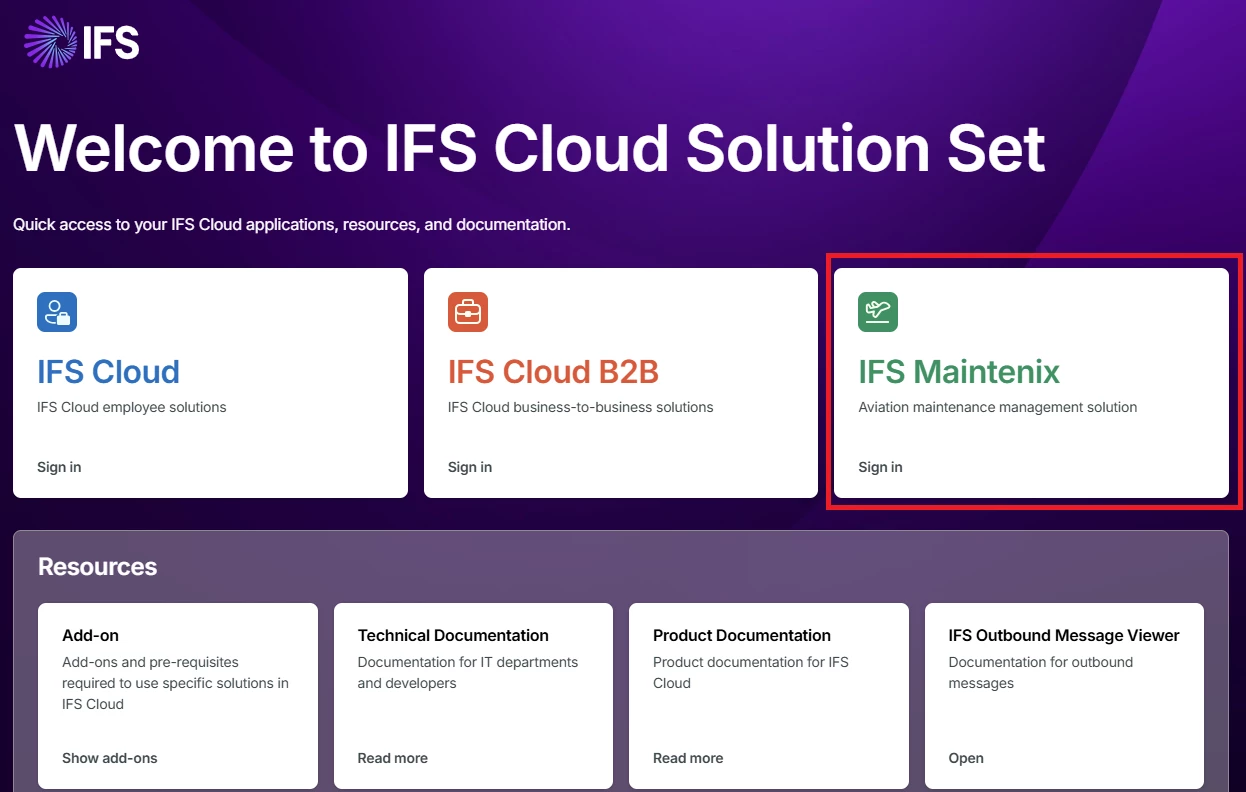
Task: Open the IFS Maintenix title
Action: coord(959,371)
